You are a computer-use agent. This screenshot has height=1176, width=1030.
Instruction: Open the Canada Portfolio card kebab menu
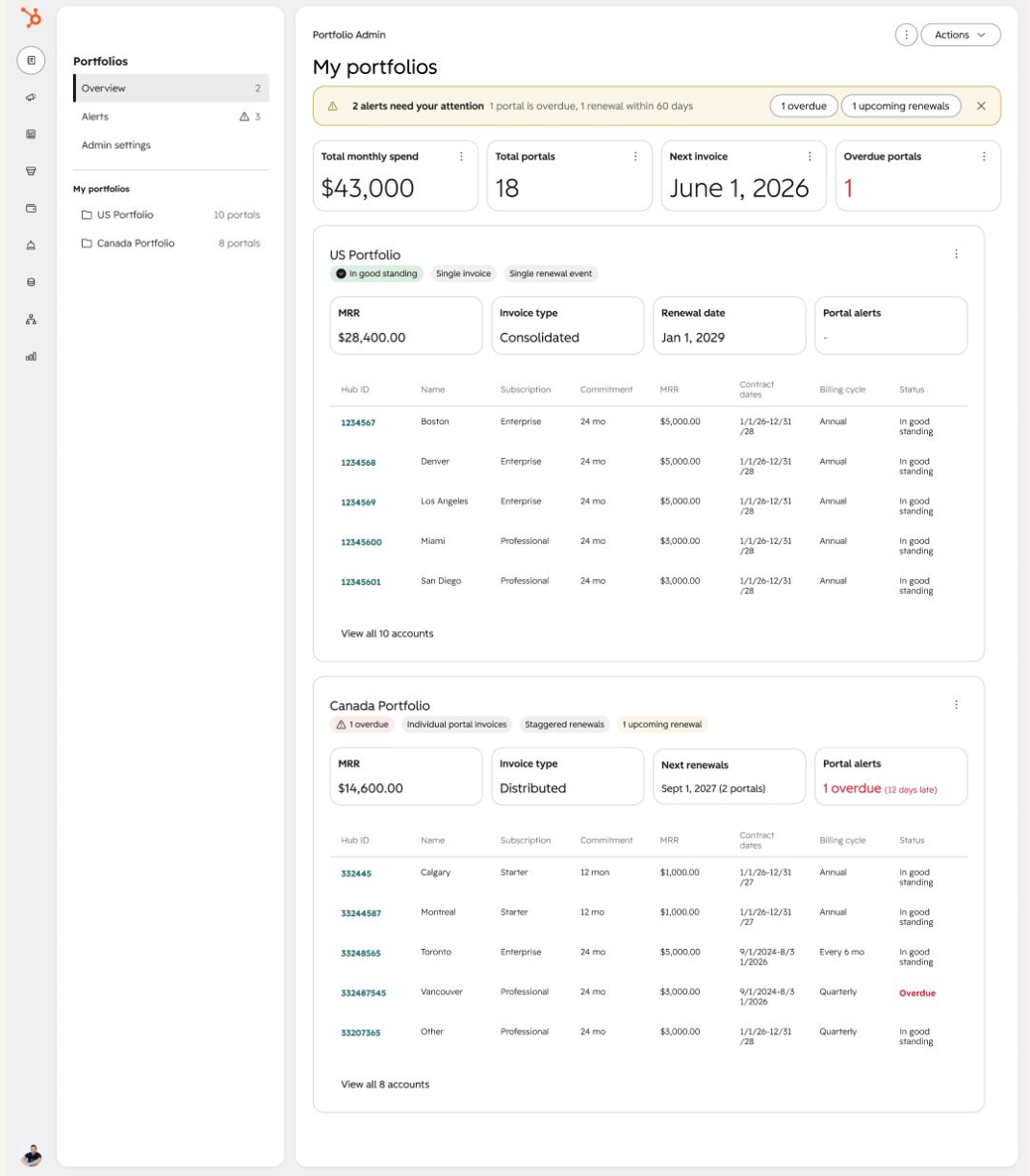point(956,704)
